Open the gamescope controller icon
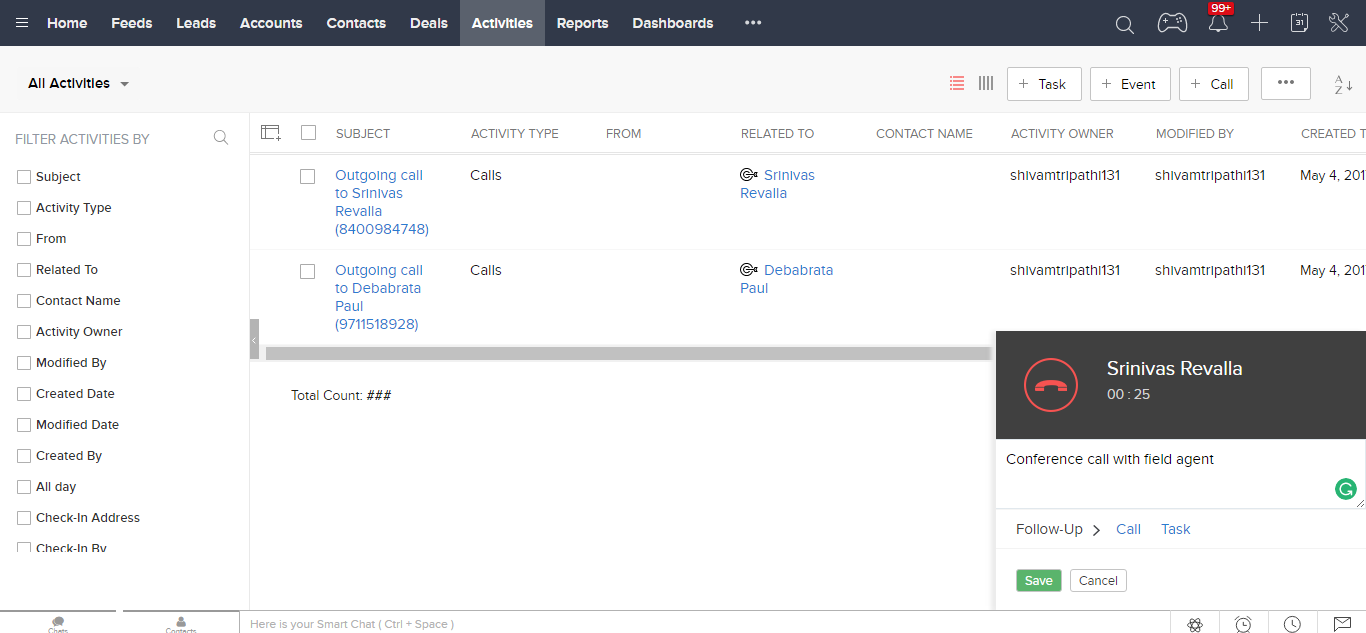The height and width of the screenshot is (633, 1366). point(1172,23)
